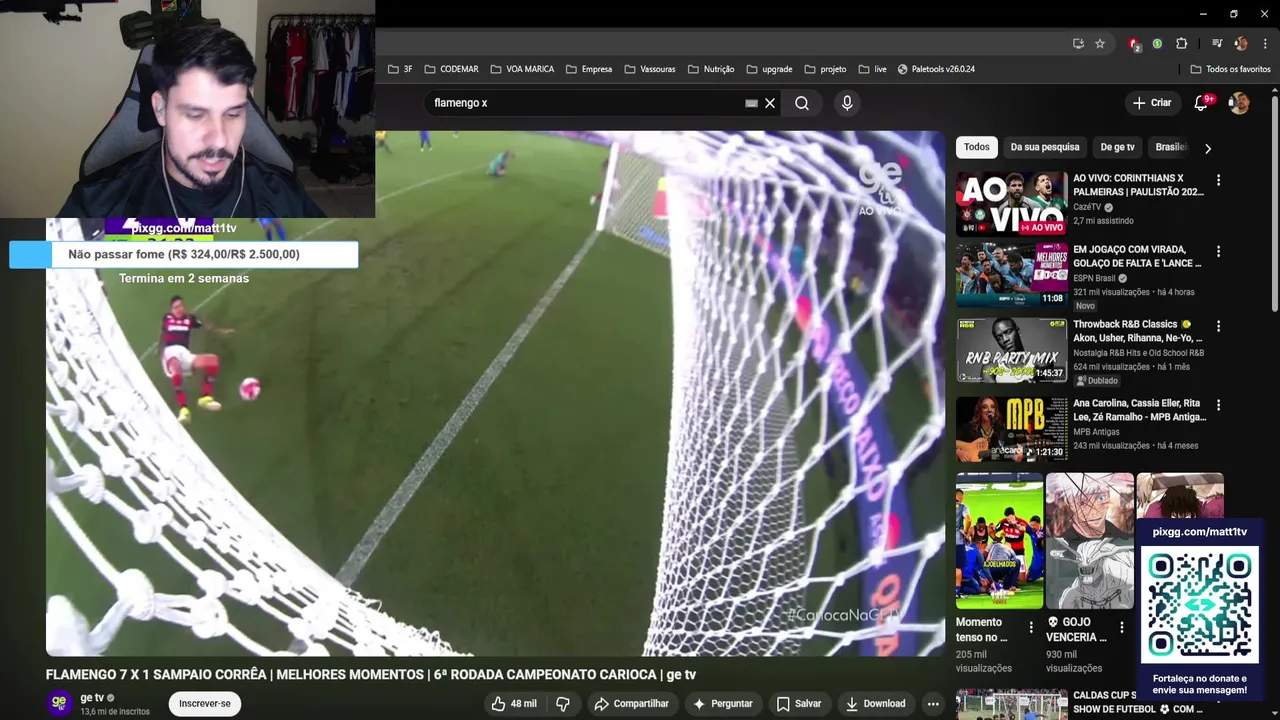Open more actions ellipsis below the video
The image size is (1280, 720).
[x=933, y=704]
